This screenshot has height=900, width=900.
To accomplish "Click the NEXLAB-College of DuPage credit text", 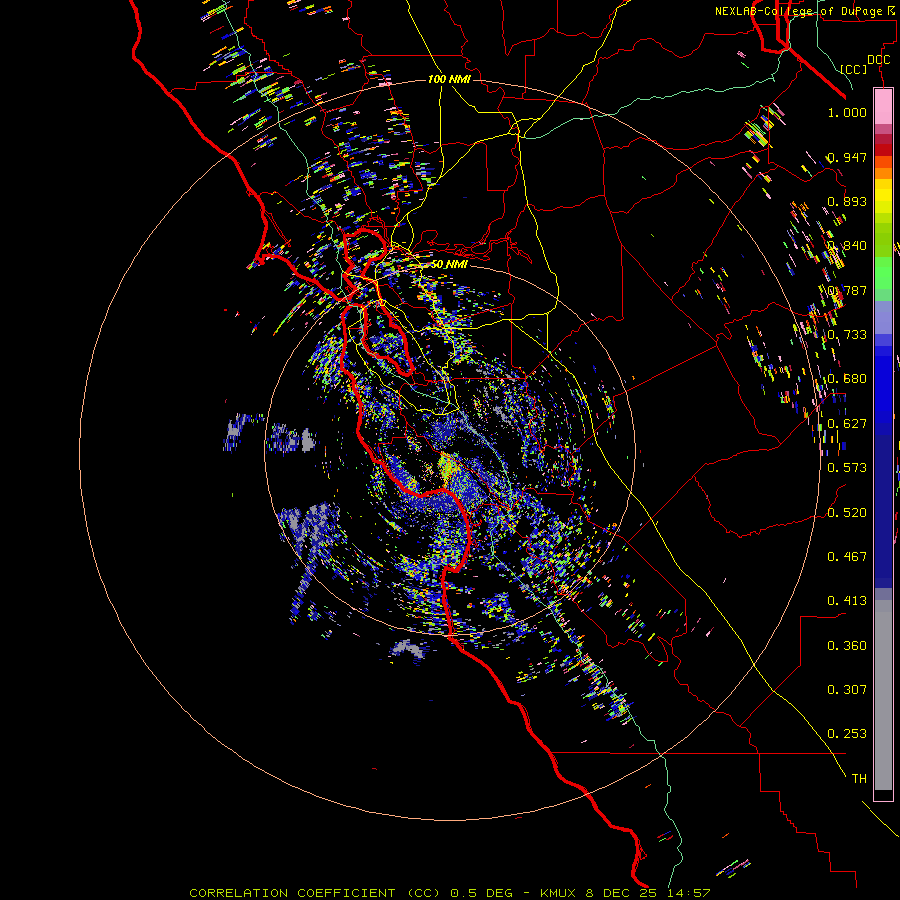I will coord(803,11).
